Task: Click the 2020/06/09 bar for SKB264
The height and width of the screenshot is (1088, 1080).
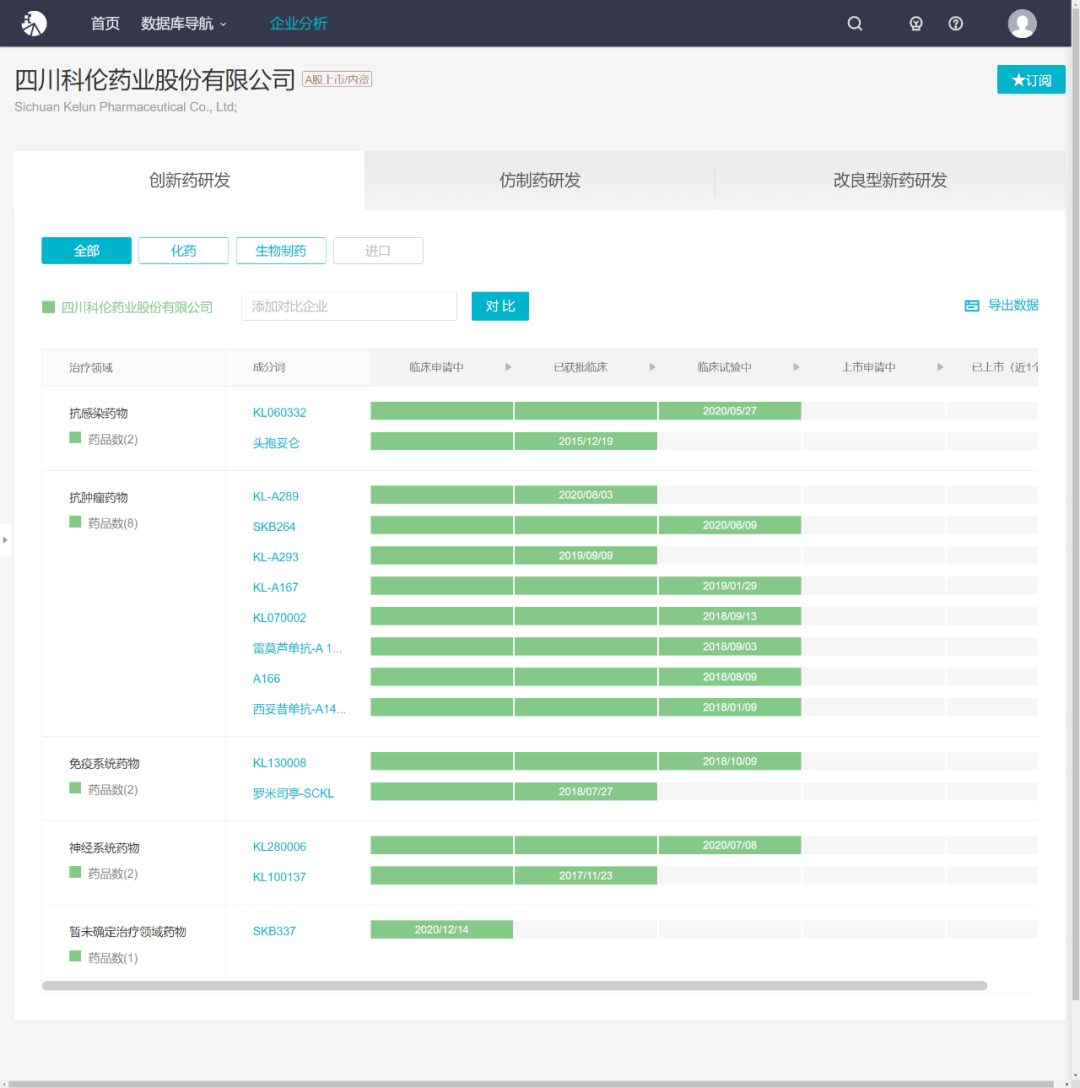Action: pyautogui.click(x=729, y=525)
